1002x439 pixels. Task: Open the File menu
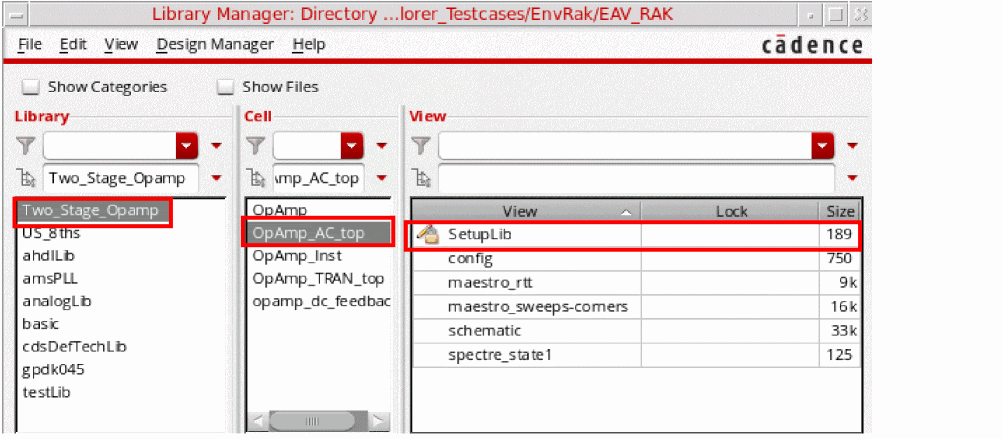click(x=29, y=45)
